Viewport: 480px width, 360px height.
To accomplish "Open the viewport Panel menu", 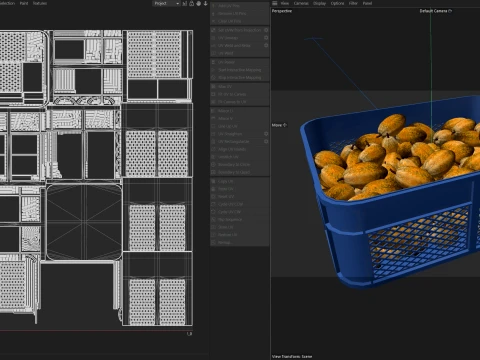I will point(367,3).
